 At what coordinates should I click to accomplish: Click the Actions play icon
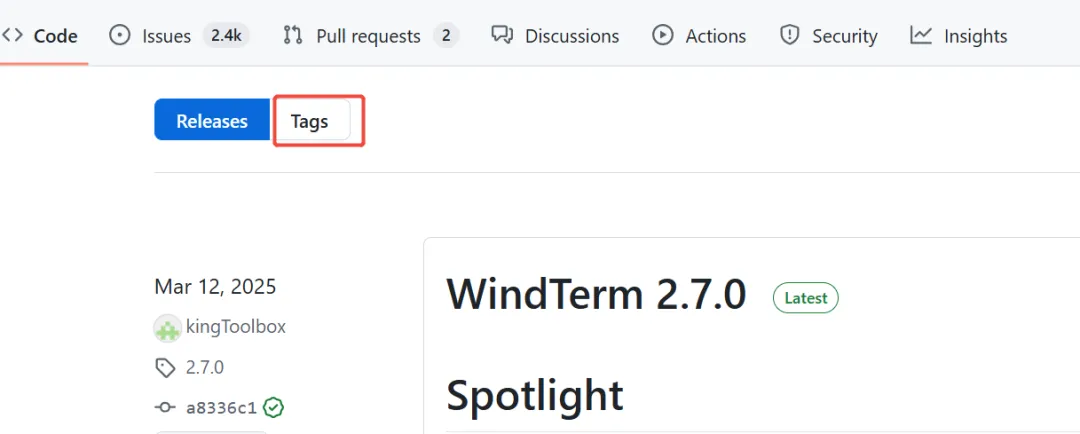click(x=663, y=35)
